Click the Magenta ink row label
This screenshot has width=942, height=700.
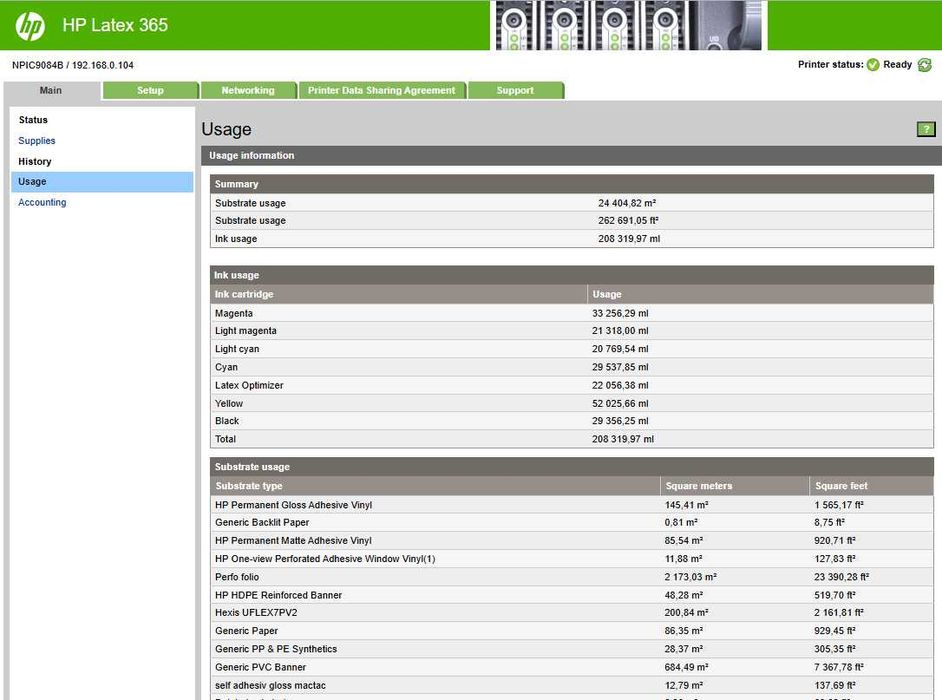(x=234, y=313)
